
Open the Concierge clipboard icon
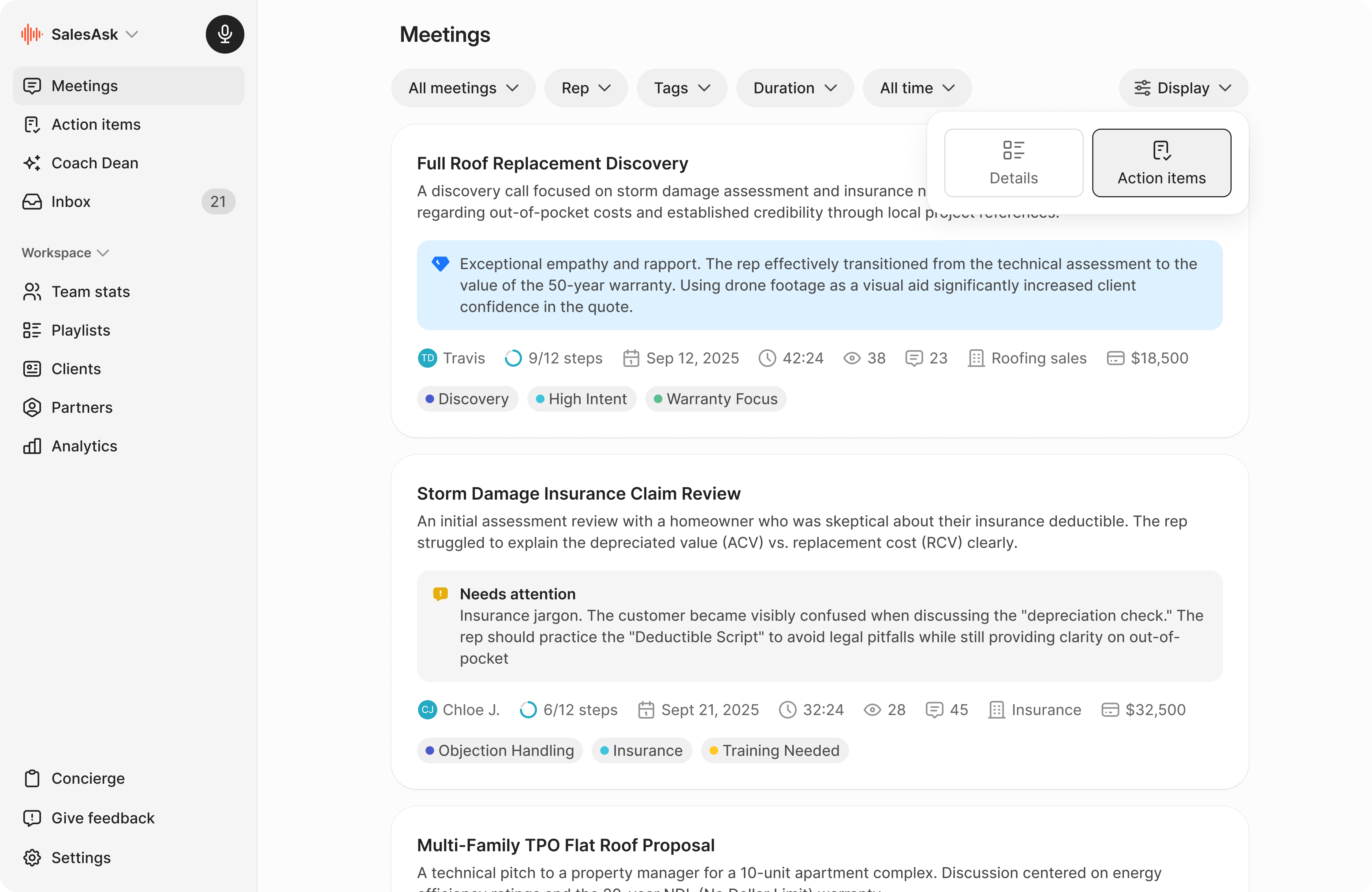point(32,778)
